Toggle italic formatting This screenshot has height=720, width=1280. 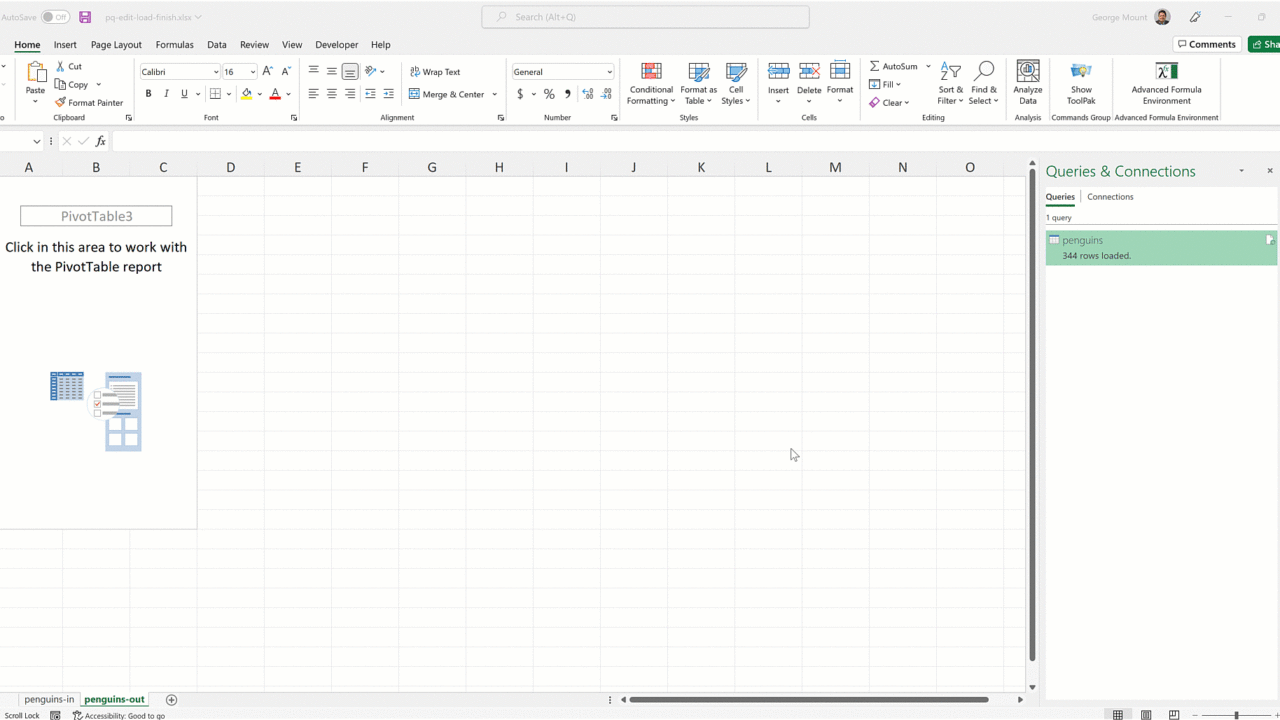pyautogui.click(x=166, y=94)
